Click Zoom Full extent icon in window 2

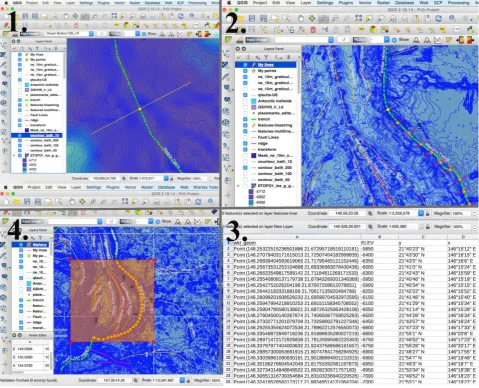(358, 18)
